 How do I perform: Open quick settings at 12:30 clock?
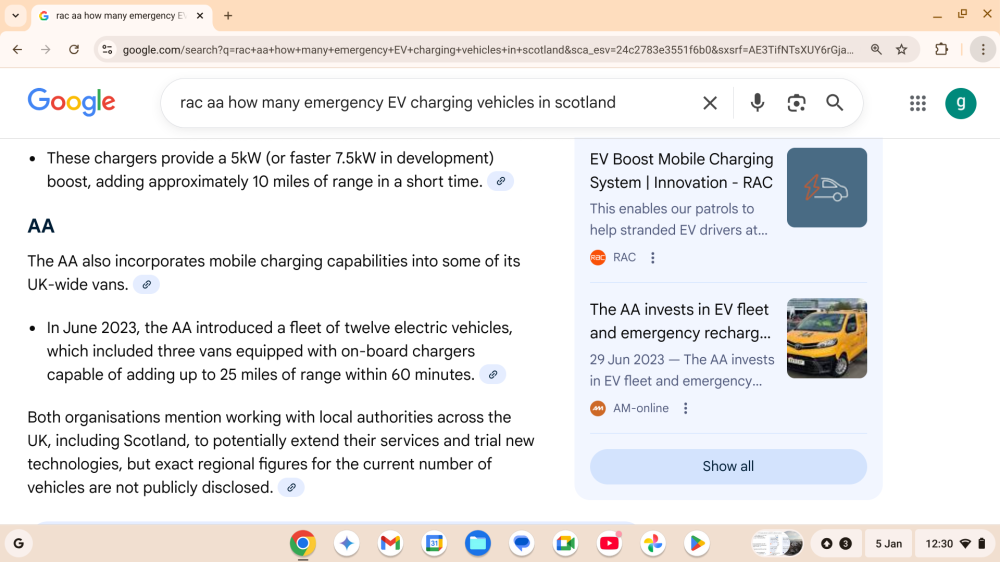coord(955,544)
